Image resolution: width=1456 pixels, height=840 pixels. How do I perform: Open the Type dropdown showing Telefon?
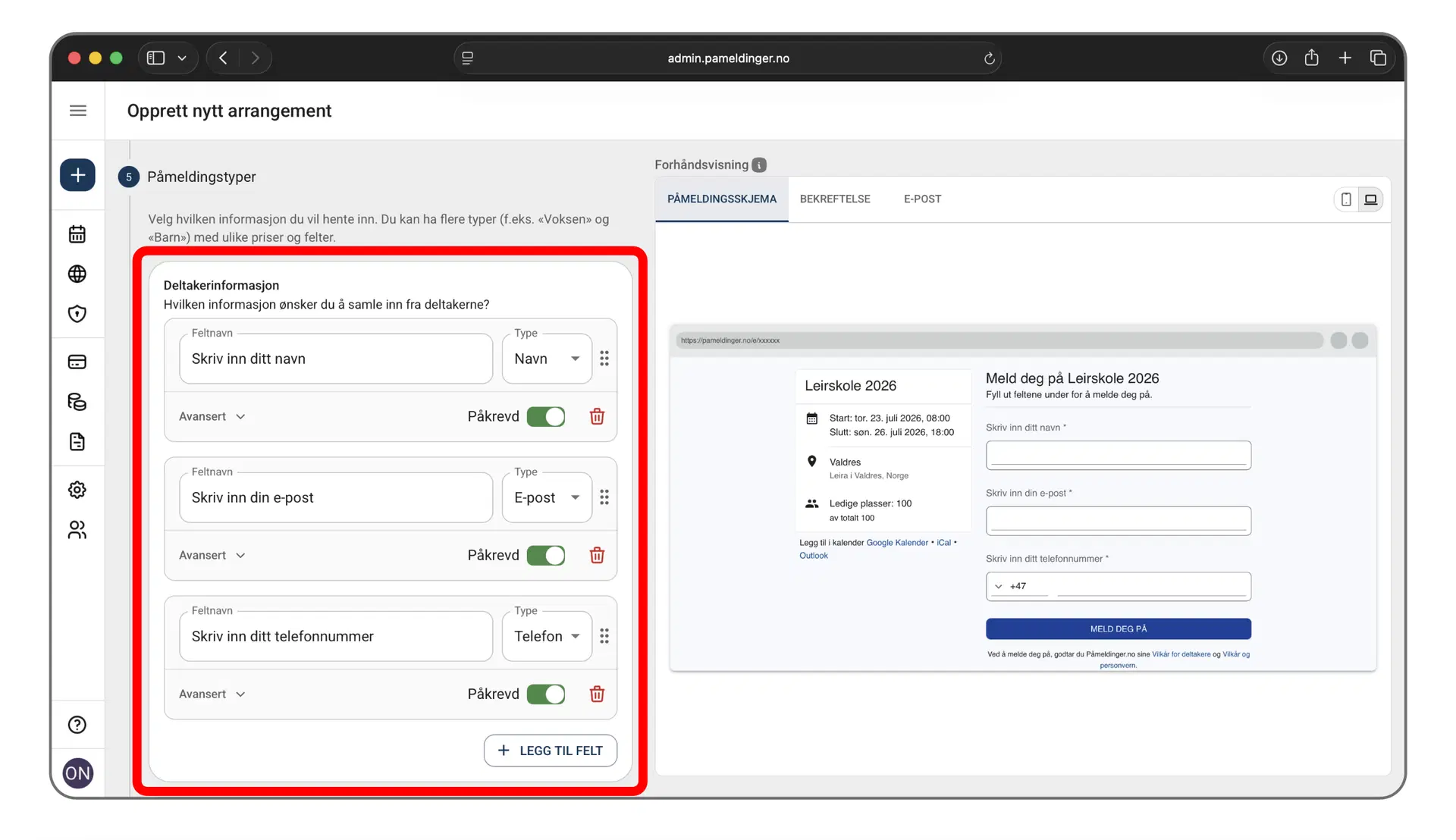click(x=547, y=636)
